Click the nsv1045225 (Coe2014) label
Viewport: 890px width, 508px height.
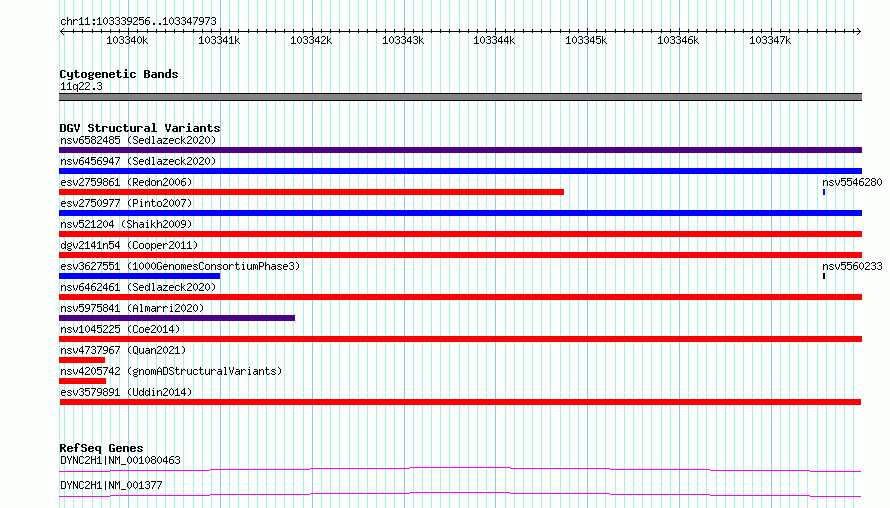120,329
